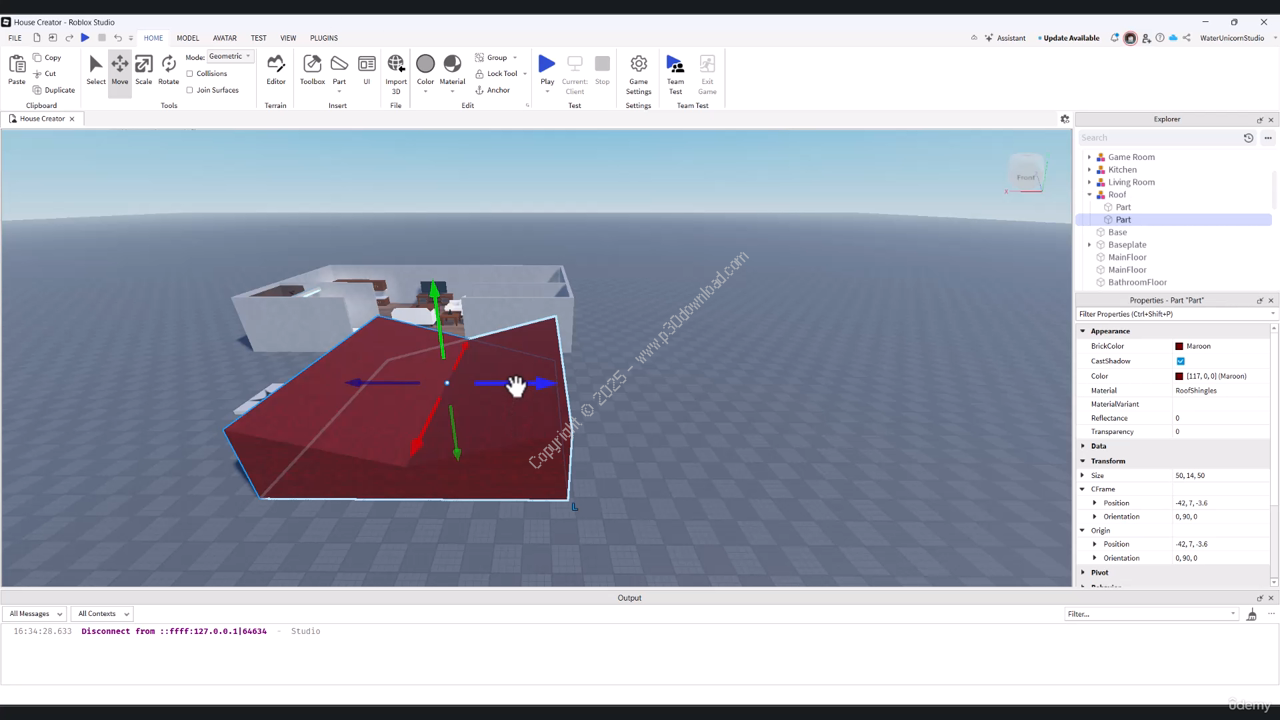This screenshot has height=720, width=1280.
Task: Click the Explorer search history icon
Action: (1248, 138)
